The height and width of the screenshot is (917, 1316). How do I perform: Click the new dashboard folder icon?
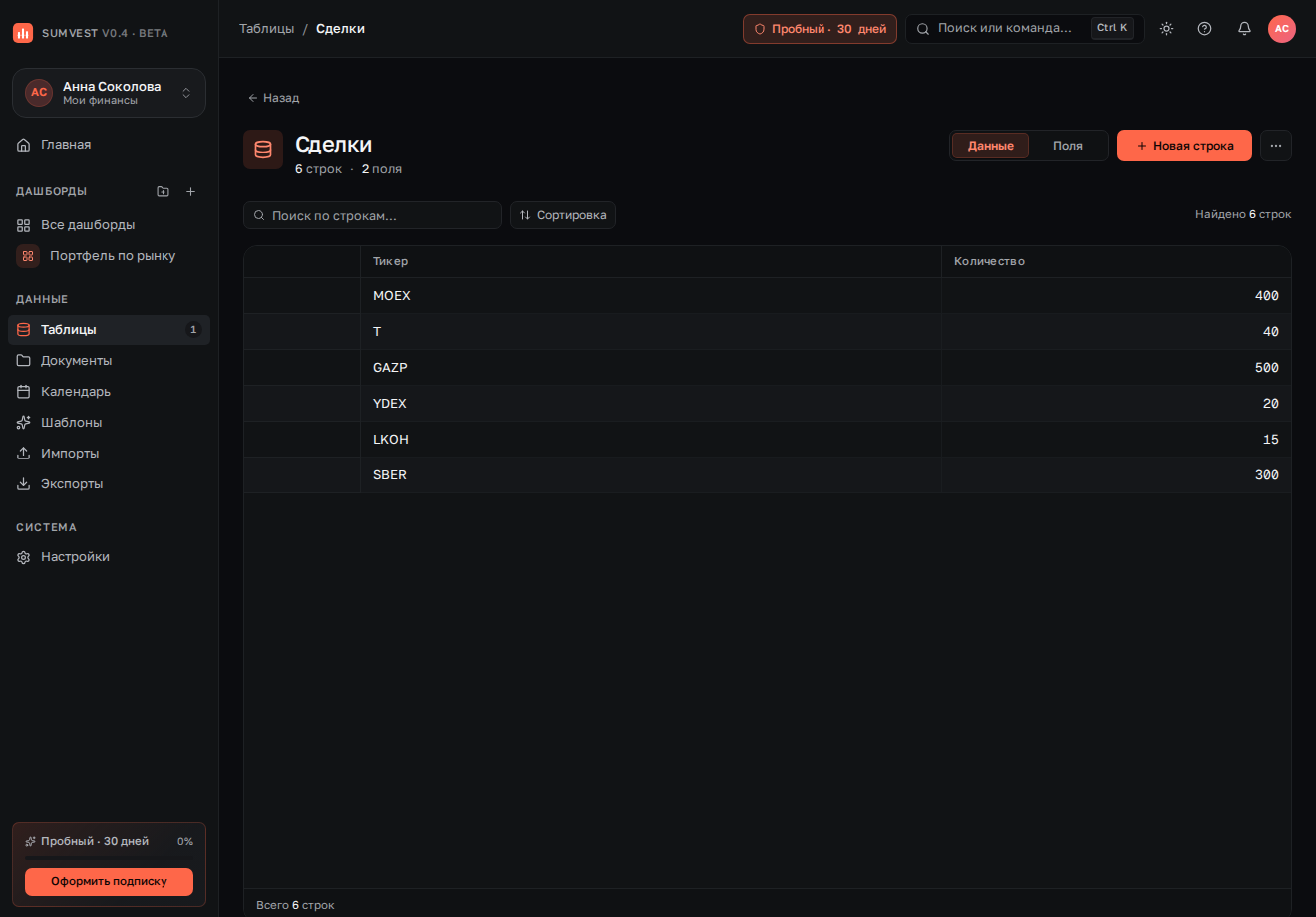pos(164,191)
